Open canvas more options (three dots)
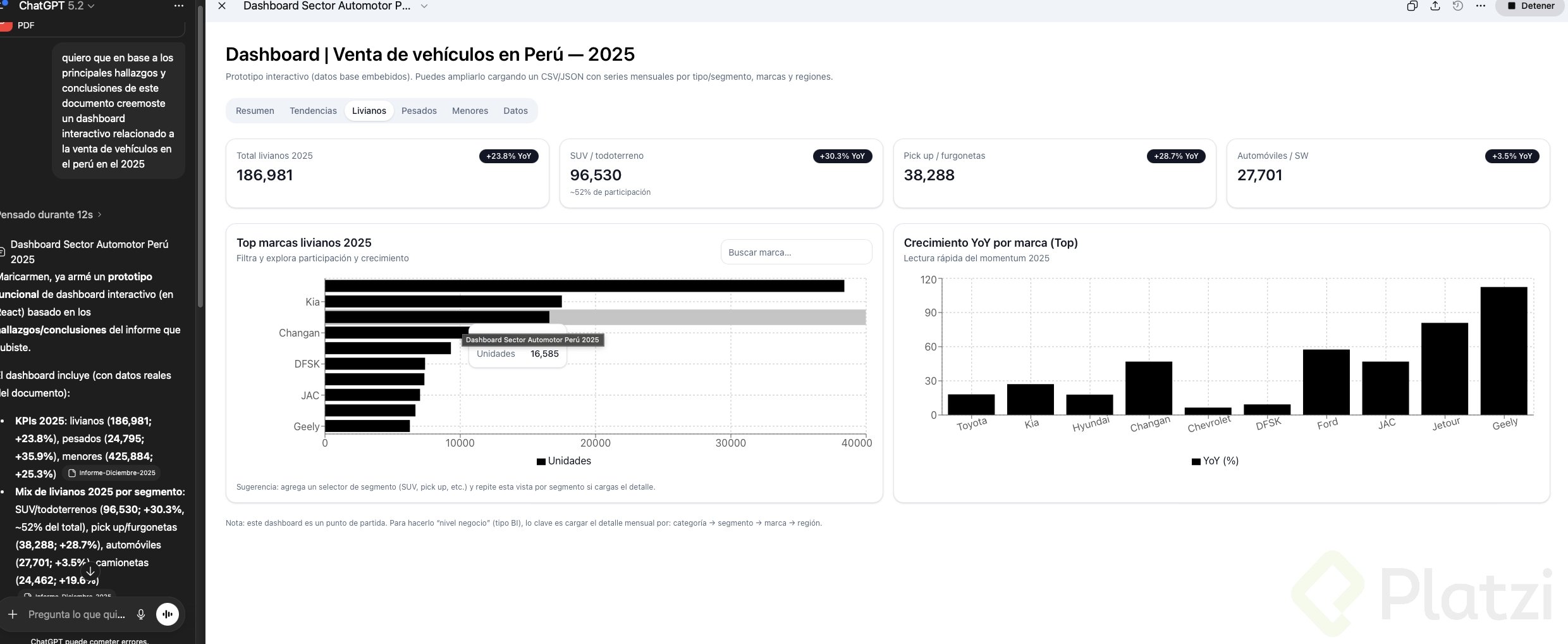 pyautogui.click(x=1480, y=6)
